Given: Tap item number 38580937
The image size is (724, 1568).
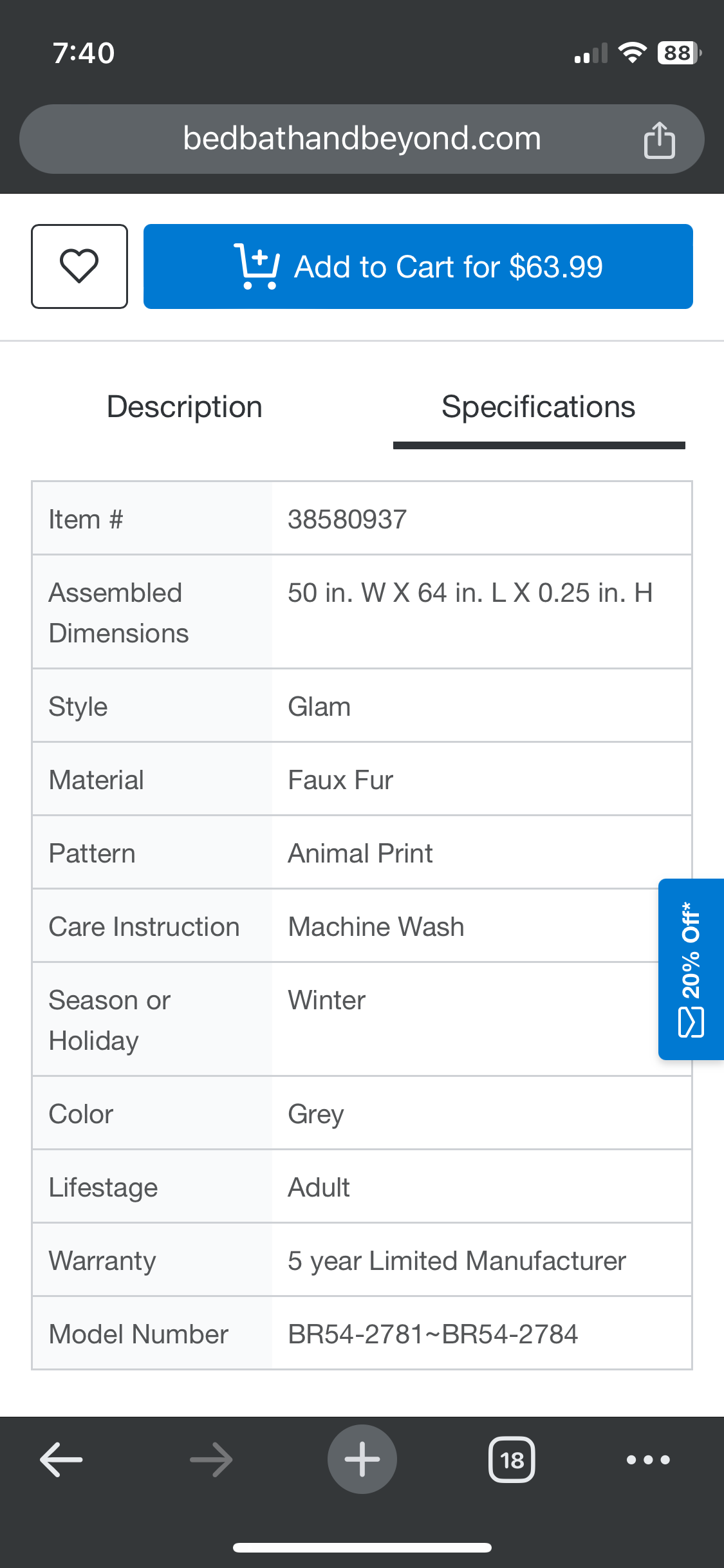Looking at the screenshot, I should (347, 519).
